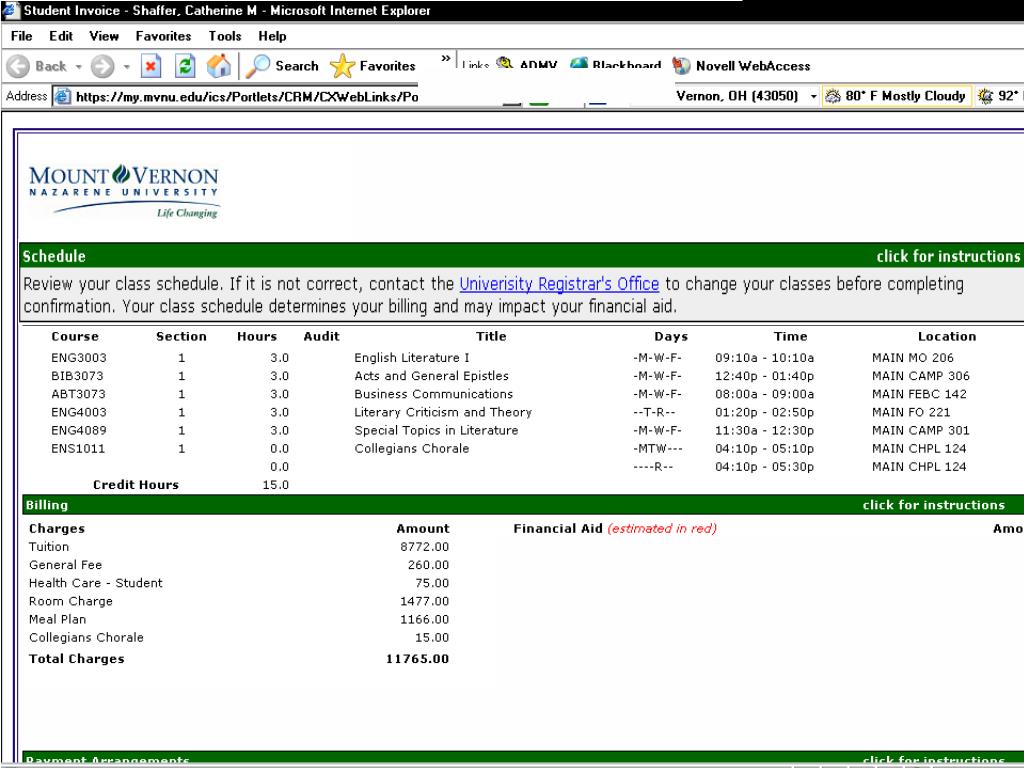Click the 80° F Mostly Cloudy weather button
1024x768 pixels.
pos(897,96)
